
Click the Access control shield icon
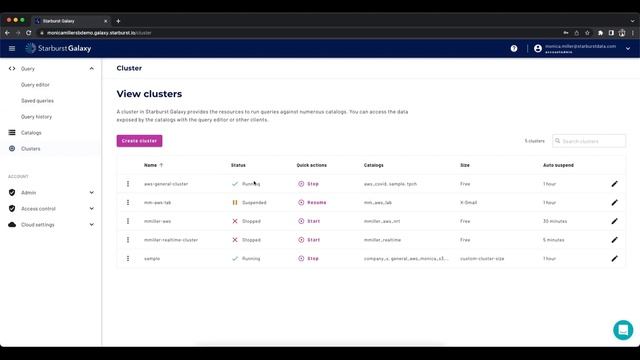12,209
